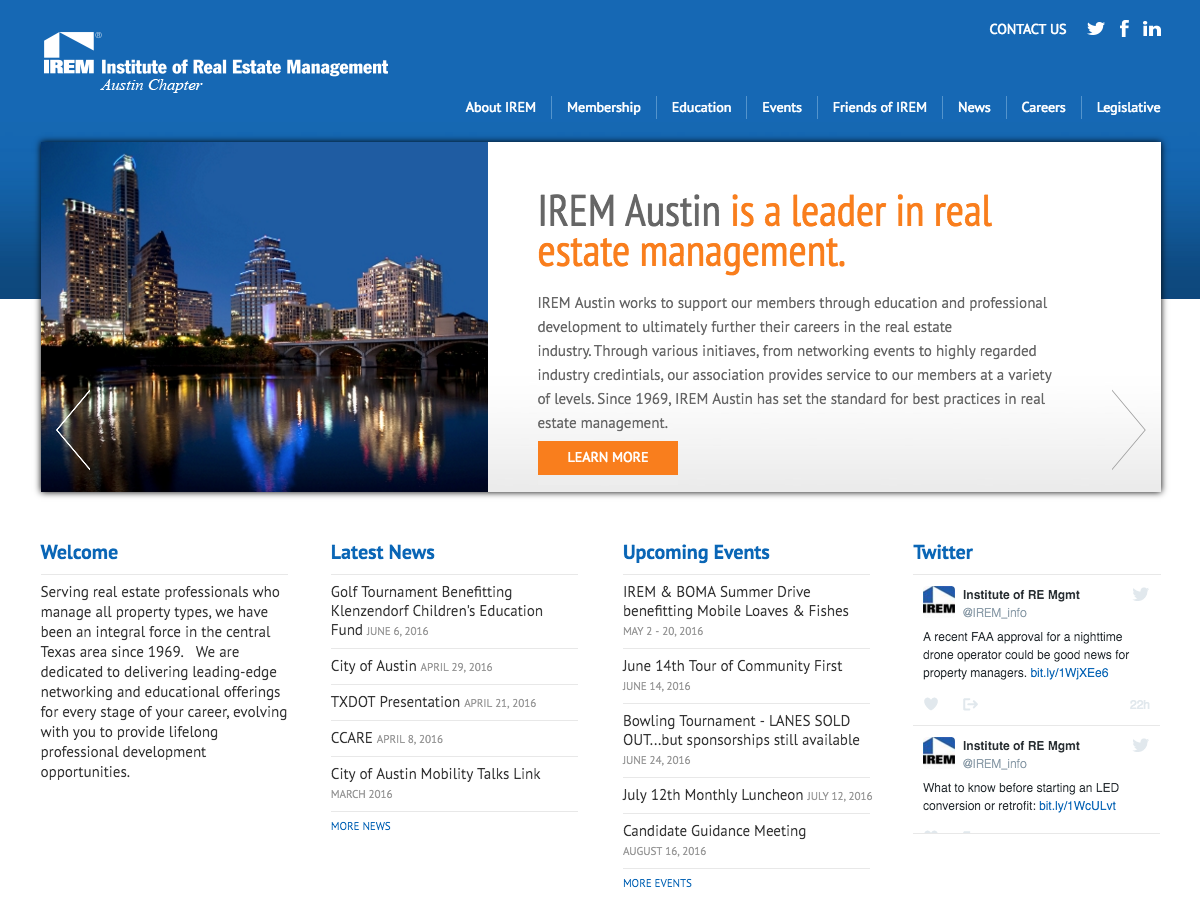Click @IREM_info handle on FAA drone tweet
1200x916 pixels.
tap(995, 613)
